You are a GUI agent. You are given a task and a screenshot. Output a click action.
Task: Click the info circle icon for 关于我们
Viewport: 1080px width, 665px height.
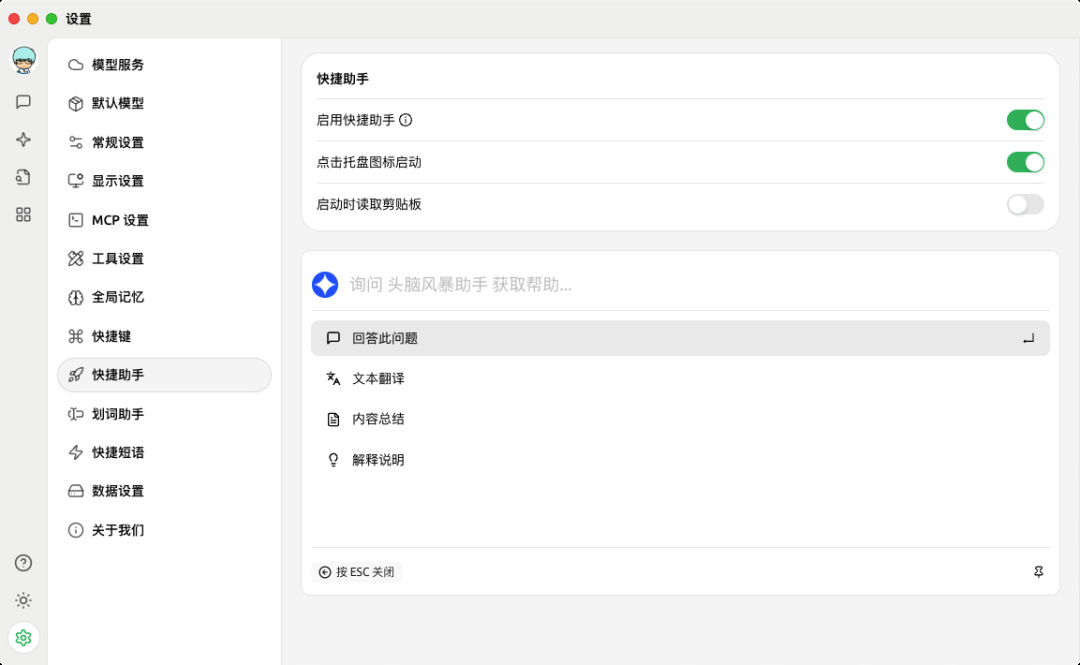point(76,530)
